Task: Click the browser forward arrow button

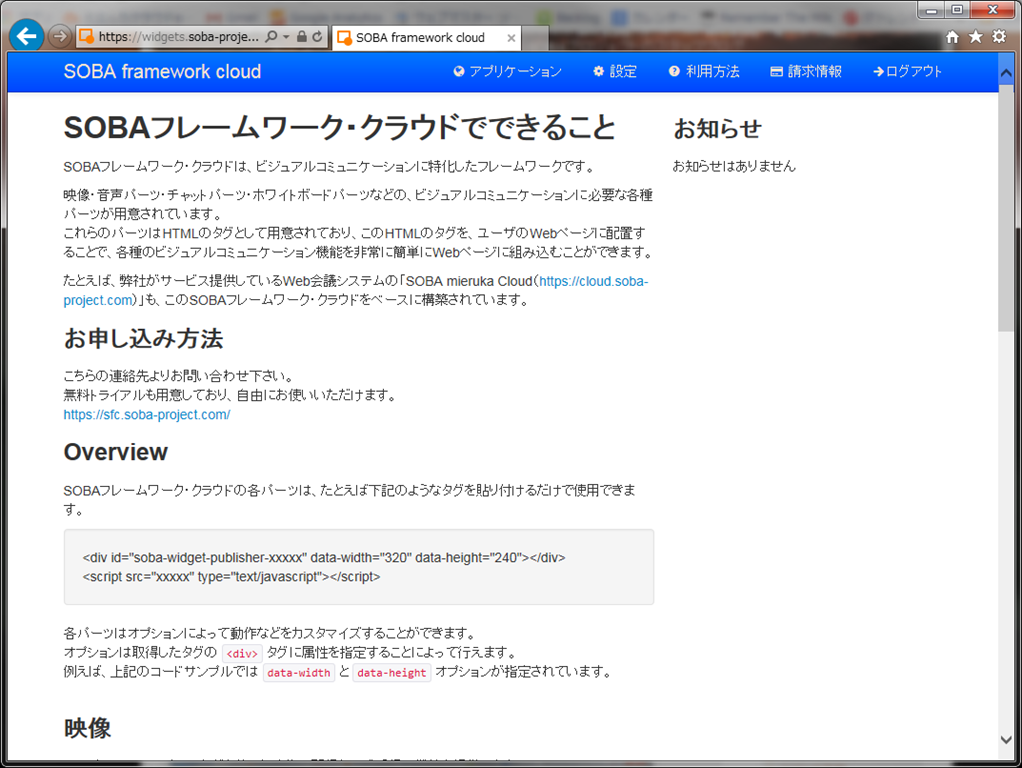Action: [x=59, y=37]
